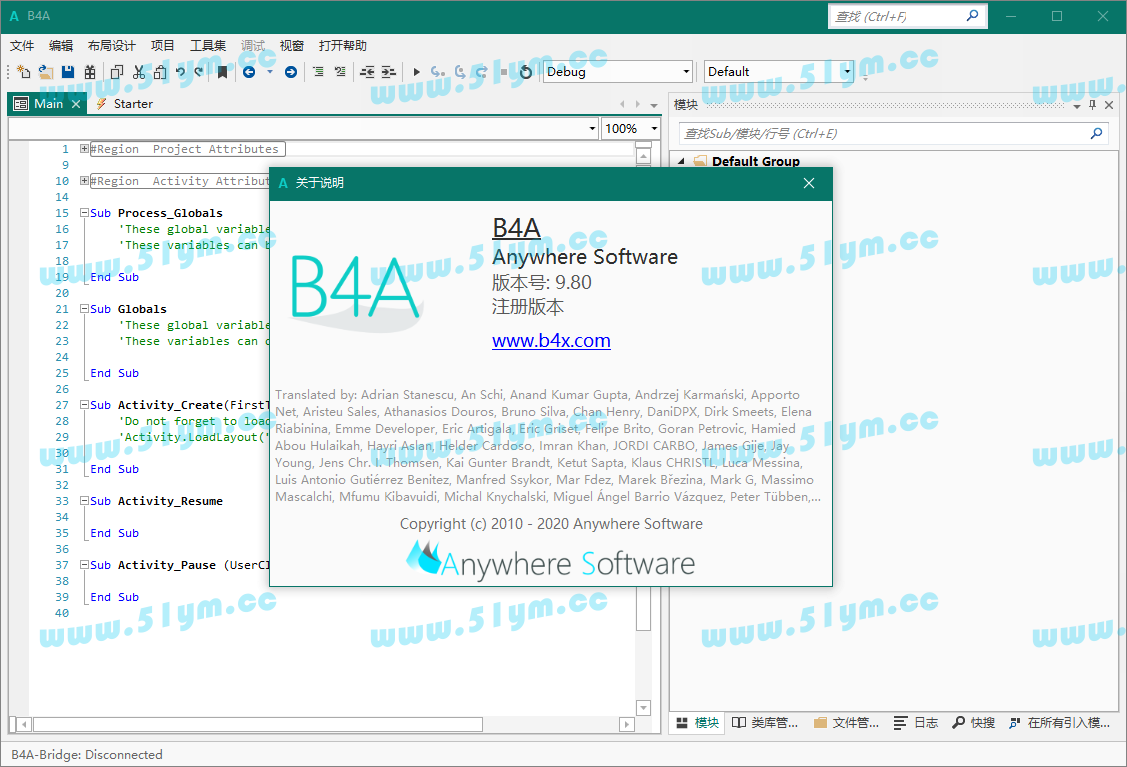The image size is (1127, 767).
Task: Click the Export as zip package icon
Action: pos(90,71)
